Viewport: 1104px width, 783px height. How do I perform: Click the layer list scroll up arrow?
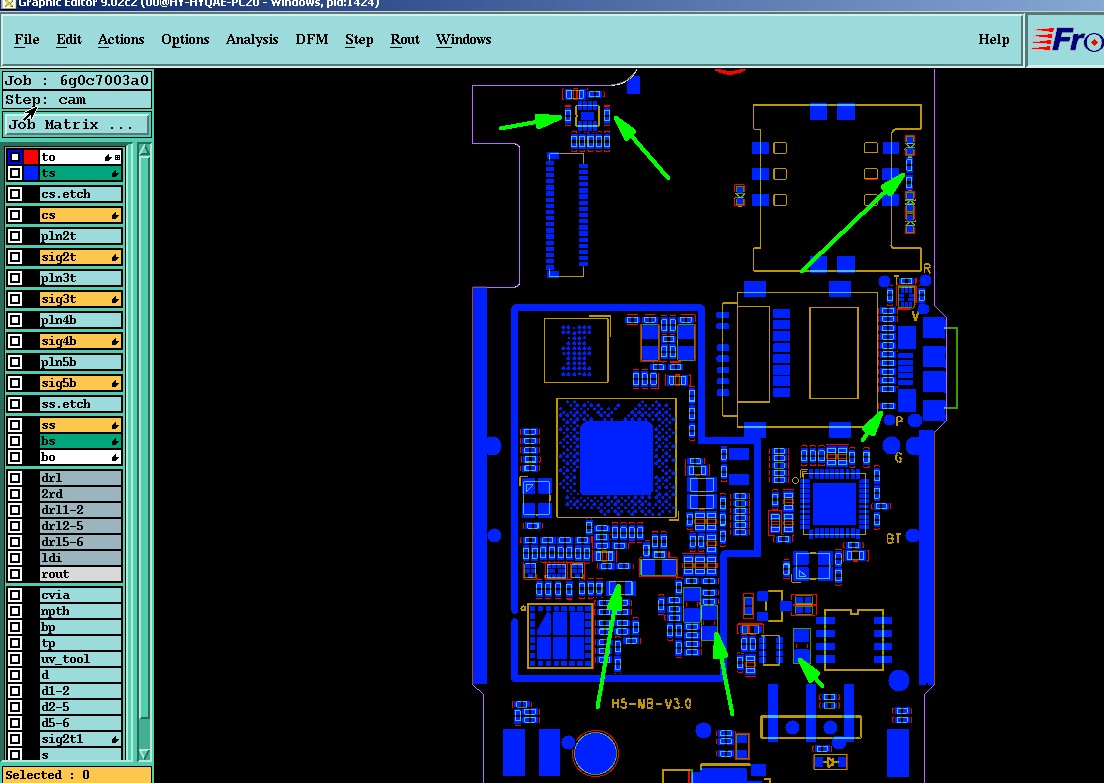tap(144, 149)
